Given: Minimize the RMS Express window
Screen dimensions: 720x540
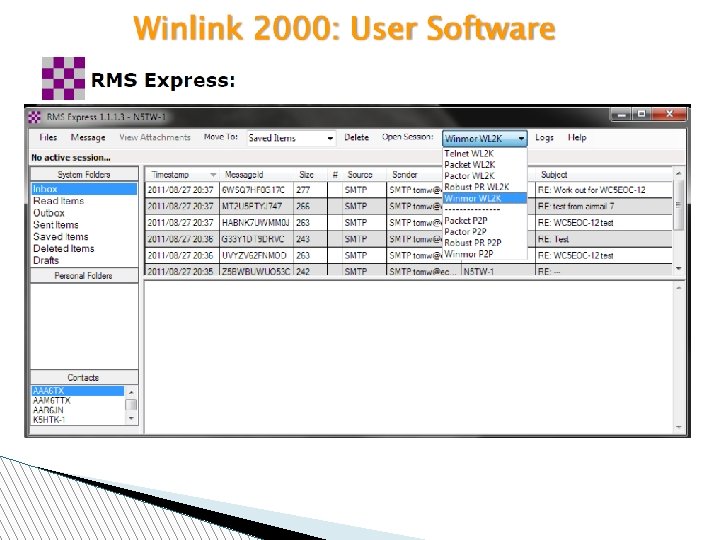Looking at the screenshot, I should point(622,114).
